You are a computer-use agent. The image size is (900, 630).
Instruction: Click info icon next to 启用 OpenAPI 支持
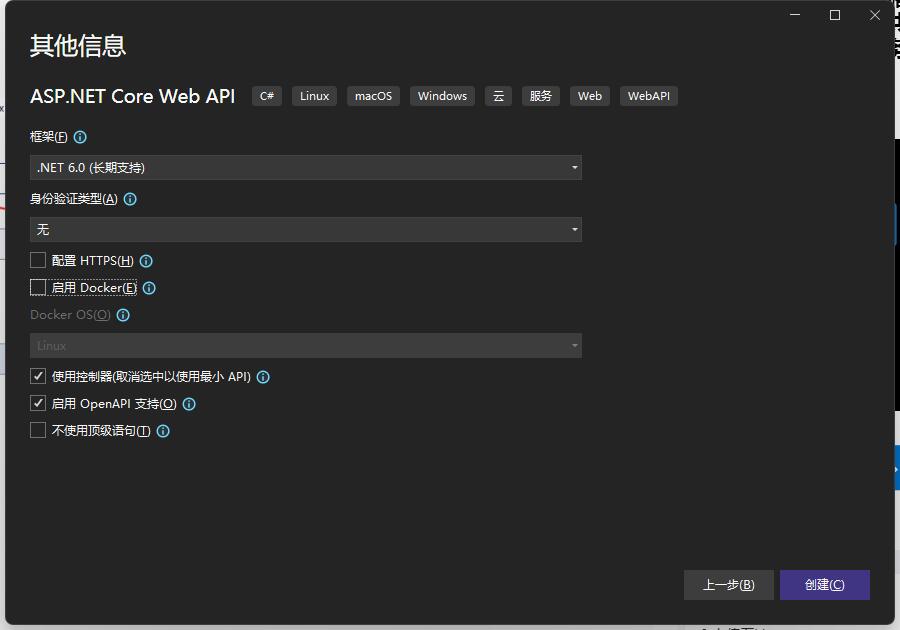tap(189, 404)
